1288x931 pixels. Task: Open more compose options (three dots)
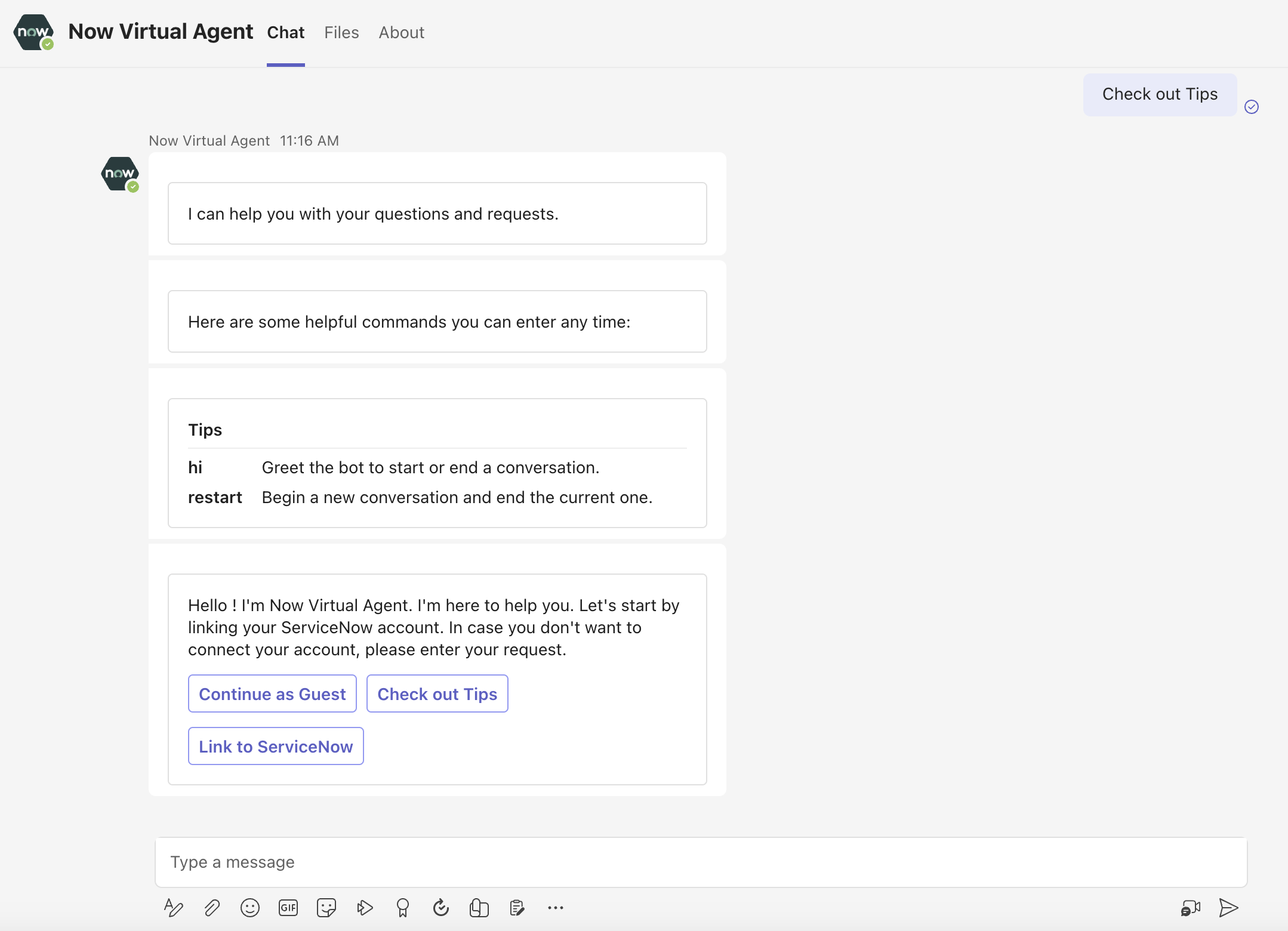[x=556, y=908]
